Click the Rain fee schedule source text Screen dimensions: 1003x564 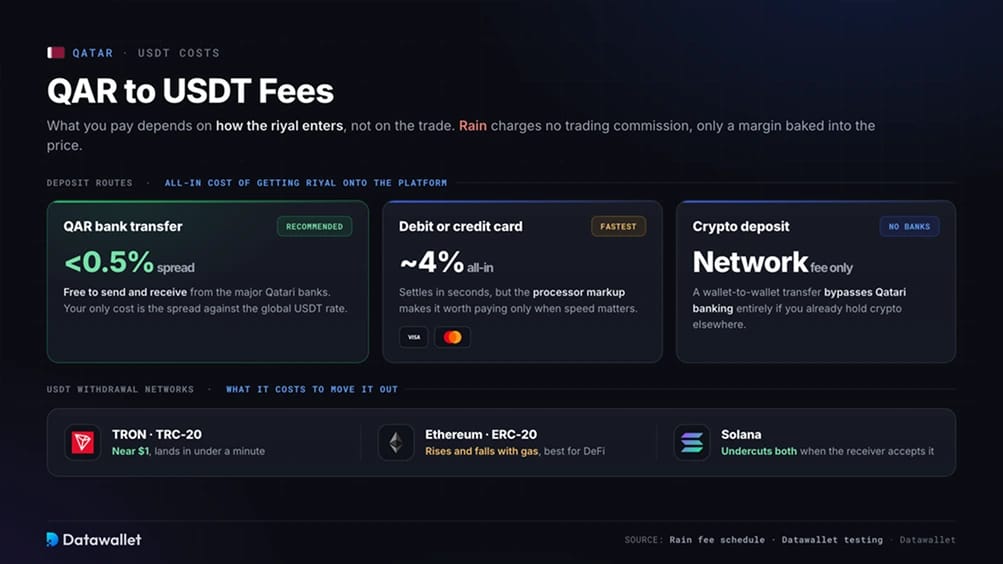click(717, 540)
